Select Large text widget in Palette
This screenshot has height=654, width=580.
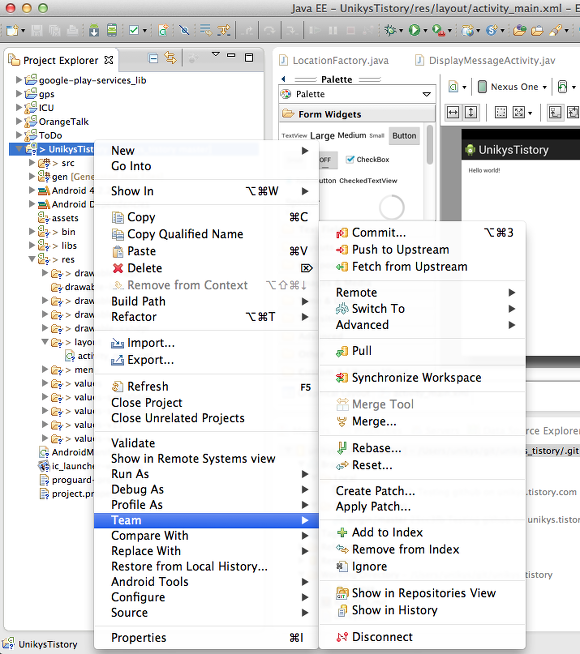tap(322, 136)
